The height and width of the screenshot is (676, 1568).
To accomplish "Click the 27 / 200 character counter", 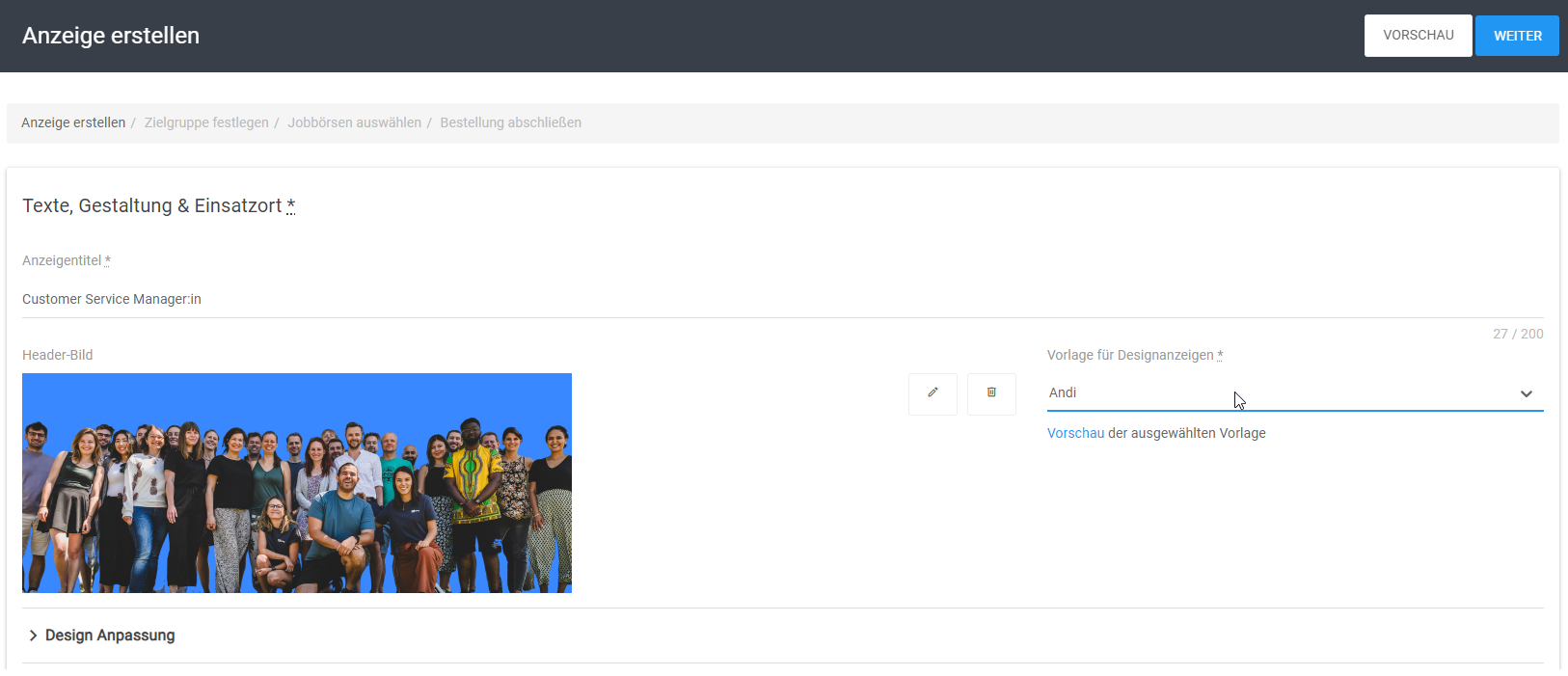I will pyautogui.click(x=1518, y=334).
